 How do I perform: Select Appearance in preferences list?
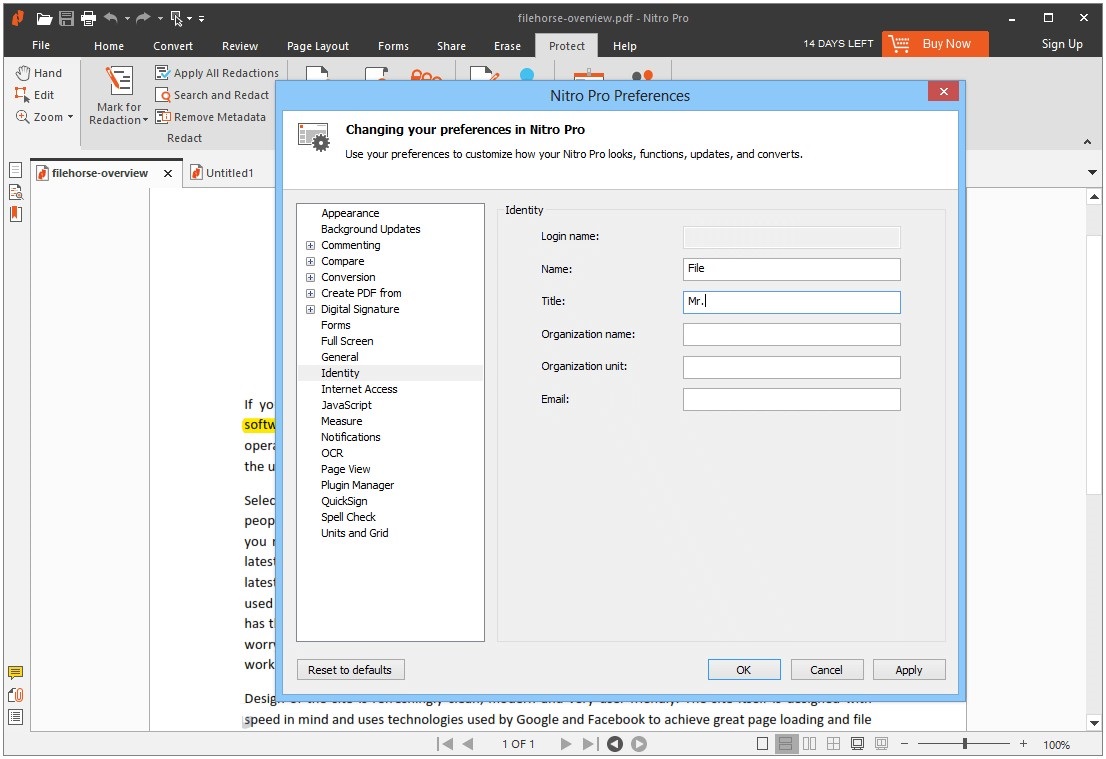point(350,213)
